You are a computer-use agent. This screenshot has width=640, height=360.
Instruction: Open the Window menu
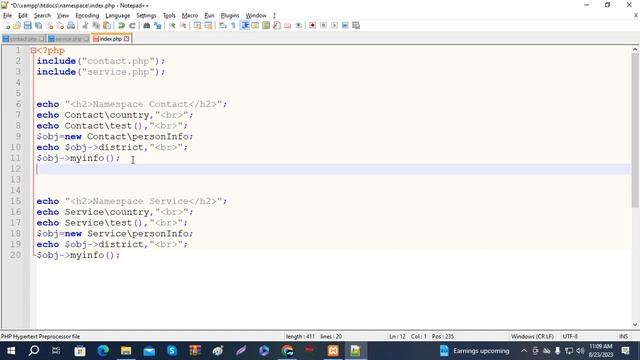pos(256,16)
